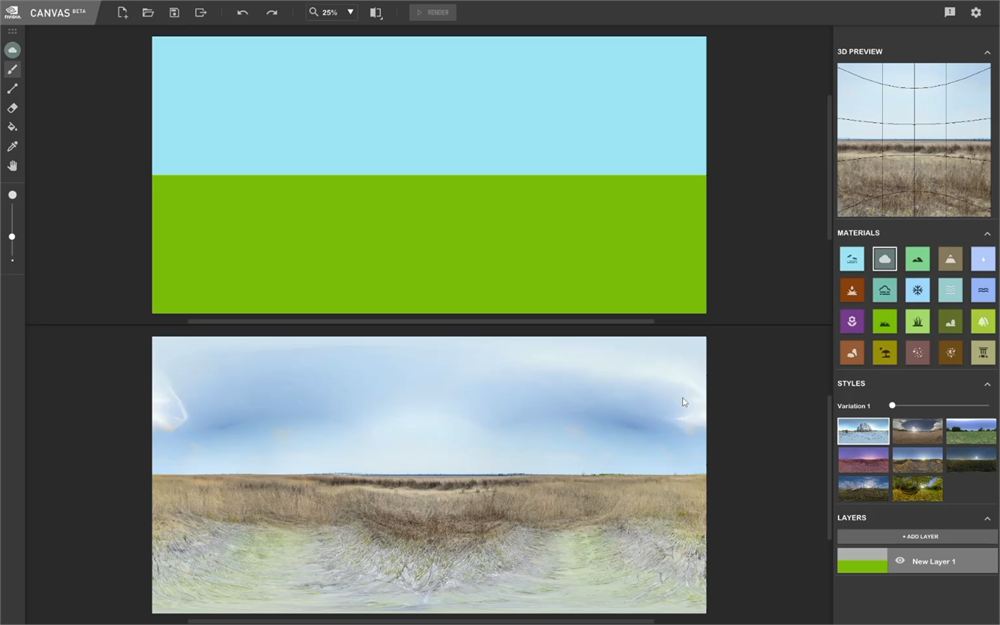Choose the purple flower material swatch
1000x625 pixels.
tap(852, 321)
